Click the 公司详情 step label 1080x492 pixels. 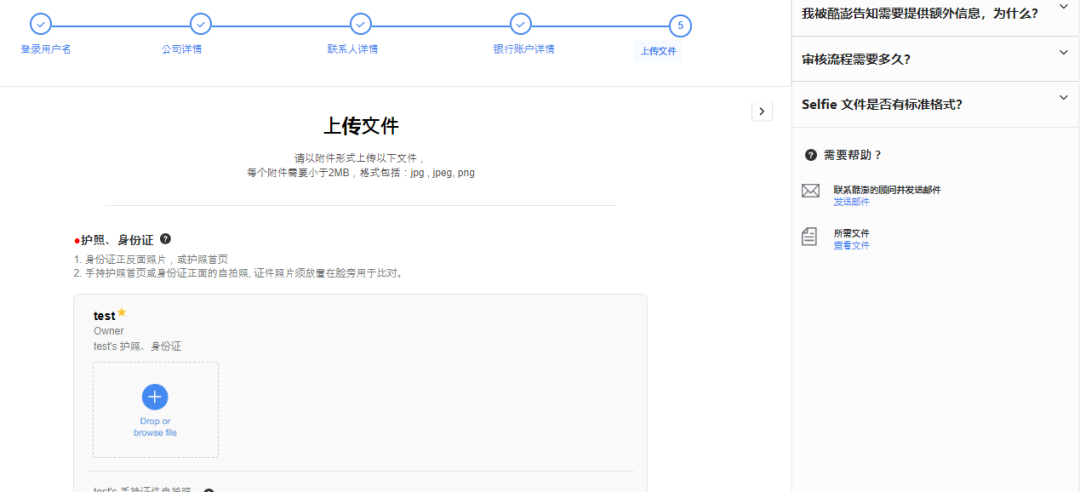pos(181,49)
